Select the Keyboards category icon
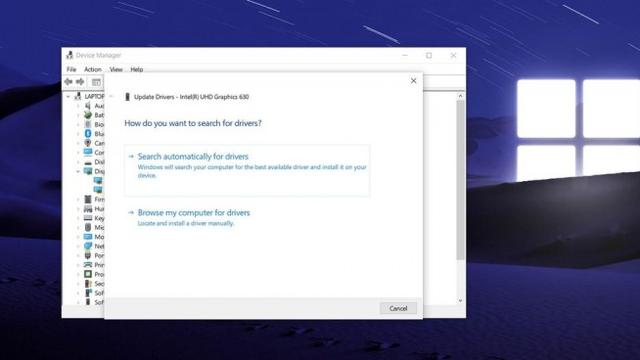 [88, 218]
